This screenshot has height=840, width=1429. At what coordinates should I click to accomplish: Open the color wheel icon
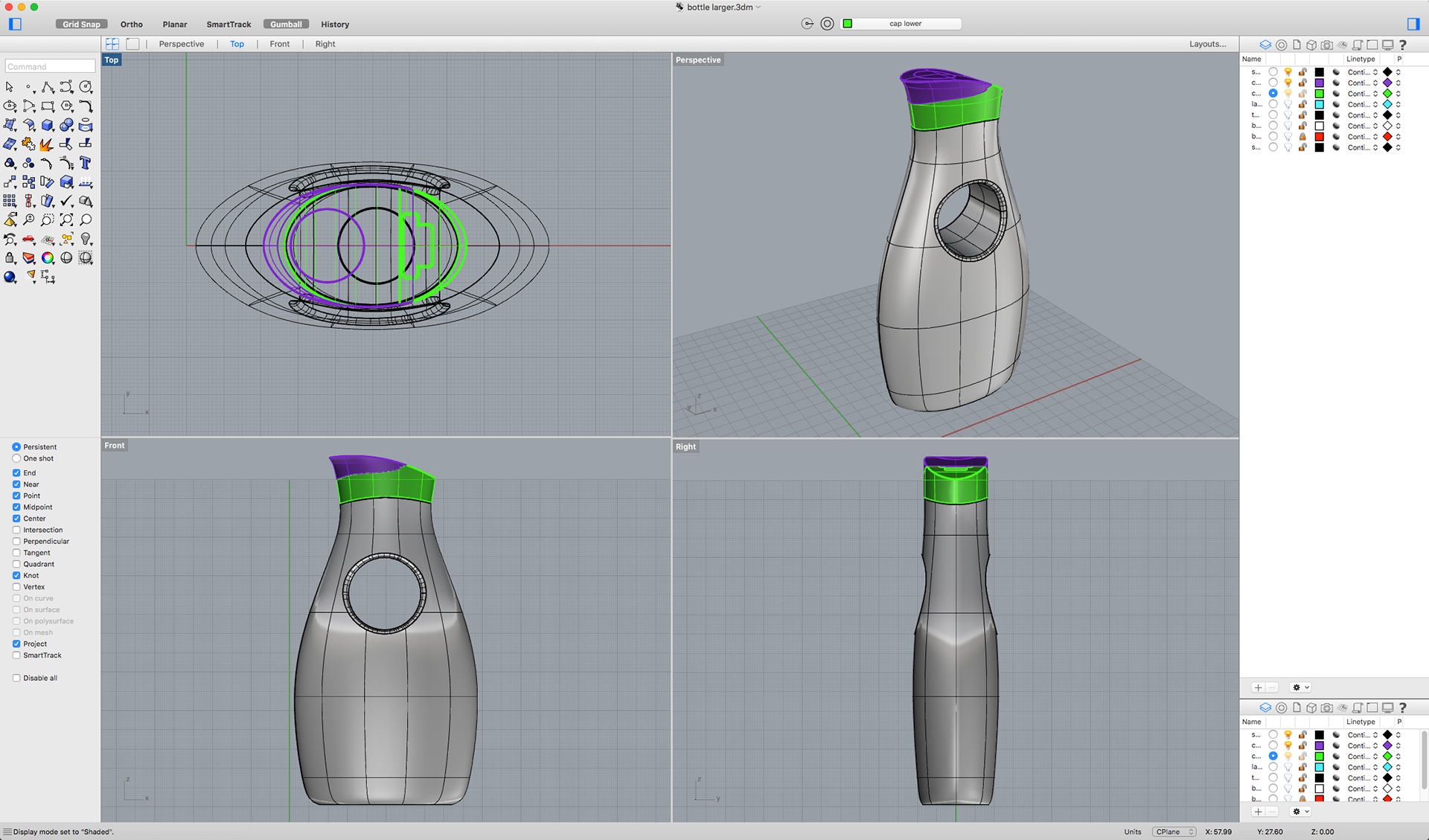pyautogui.click(x=48, y=258)
